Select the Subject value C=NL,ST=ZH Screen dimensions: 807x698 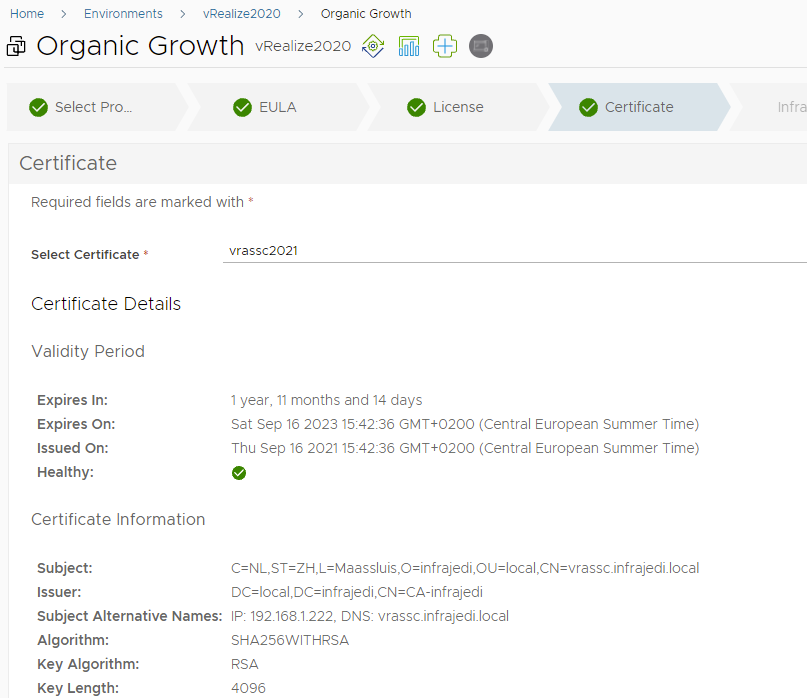point(465,568)
